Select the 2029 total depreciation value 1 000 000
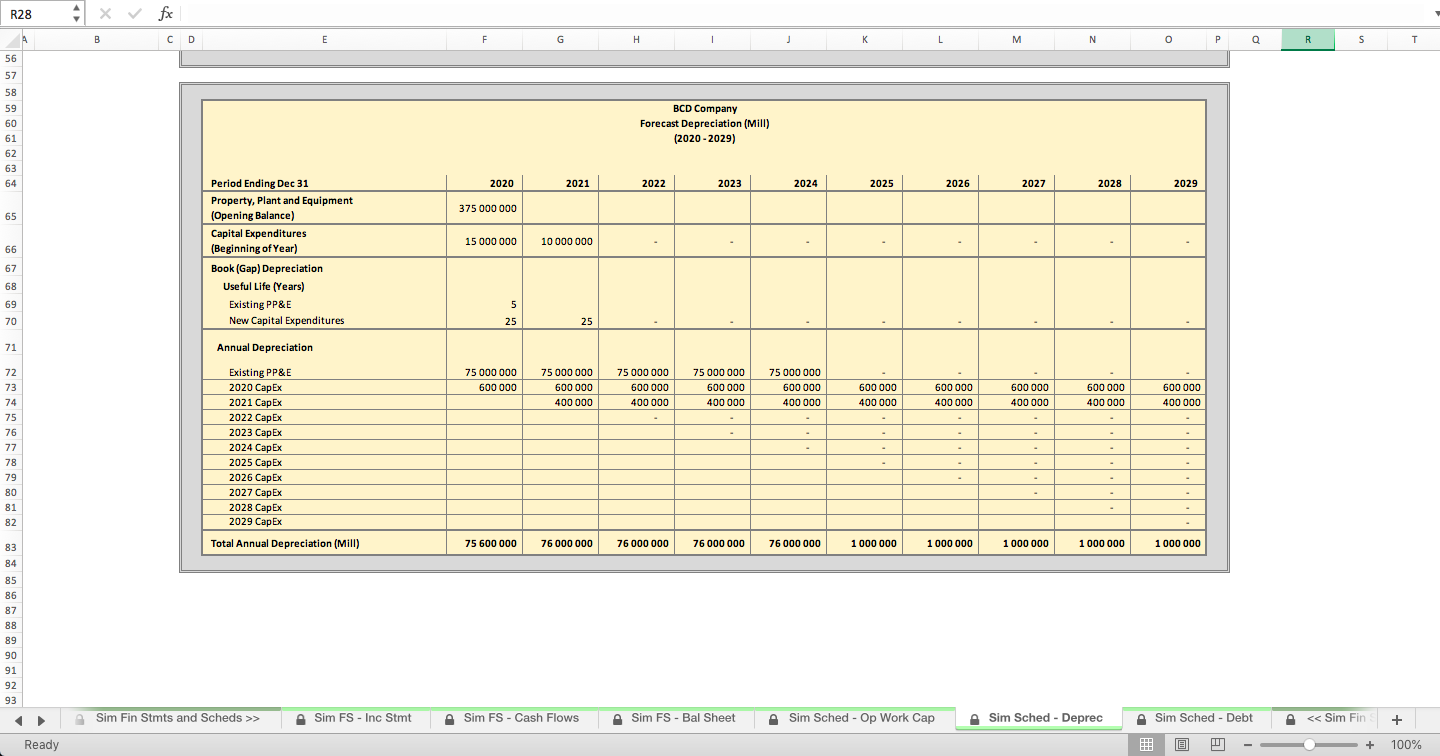This screenshot has width=1440, height=756. (1168, 543)
